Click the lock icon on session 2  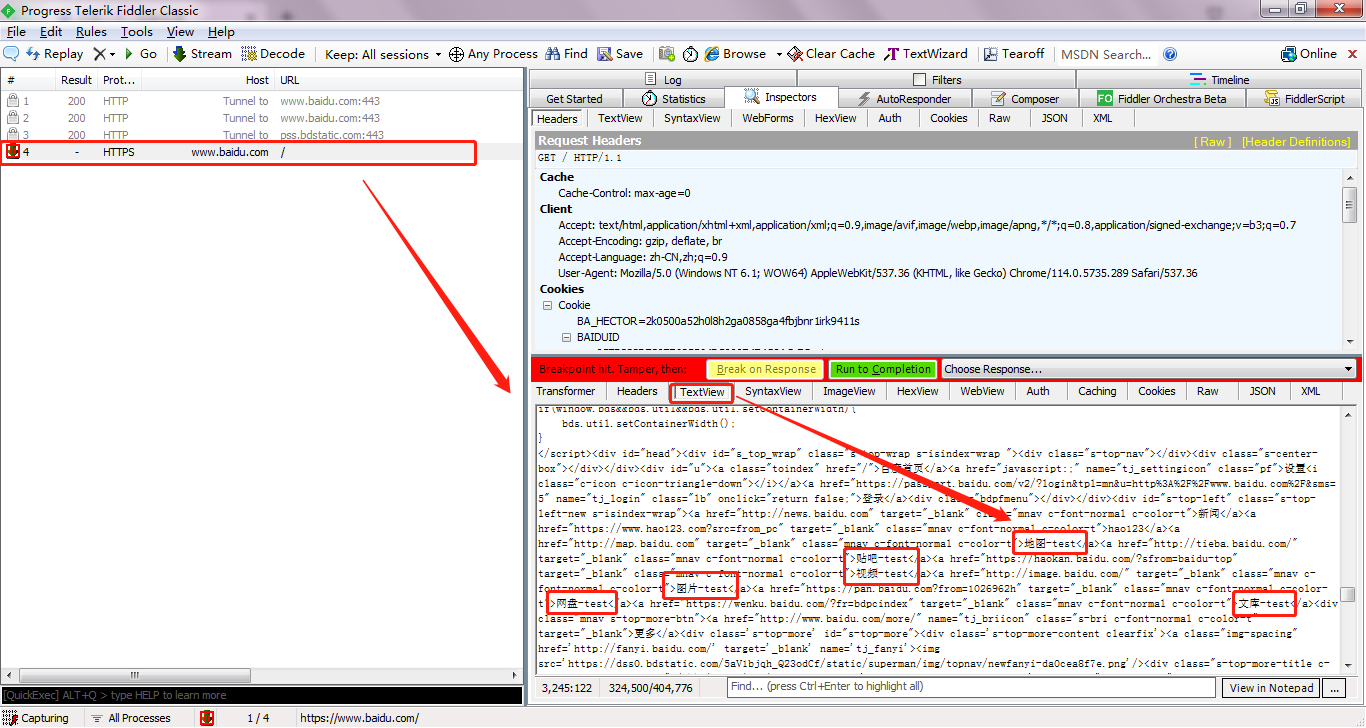click(x=13, y=118)
